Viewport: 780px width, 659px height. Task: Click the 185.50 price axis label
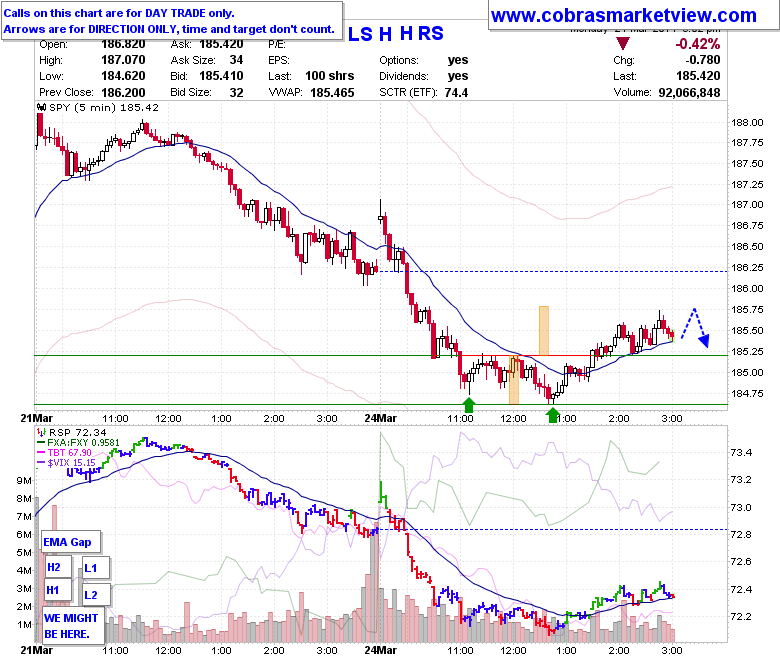coord(747,331)
